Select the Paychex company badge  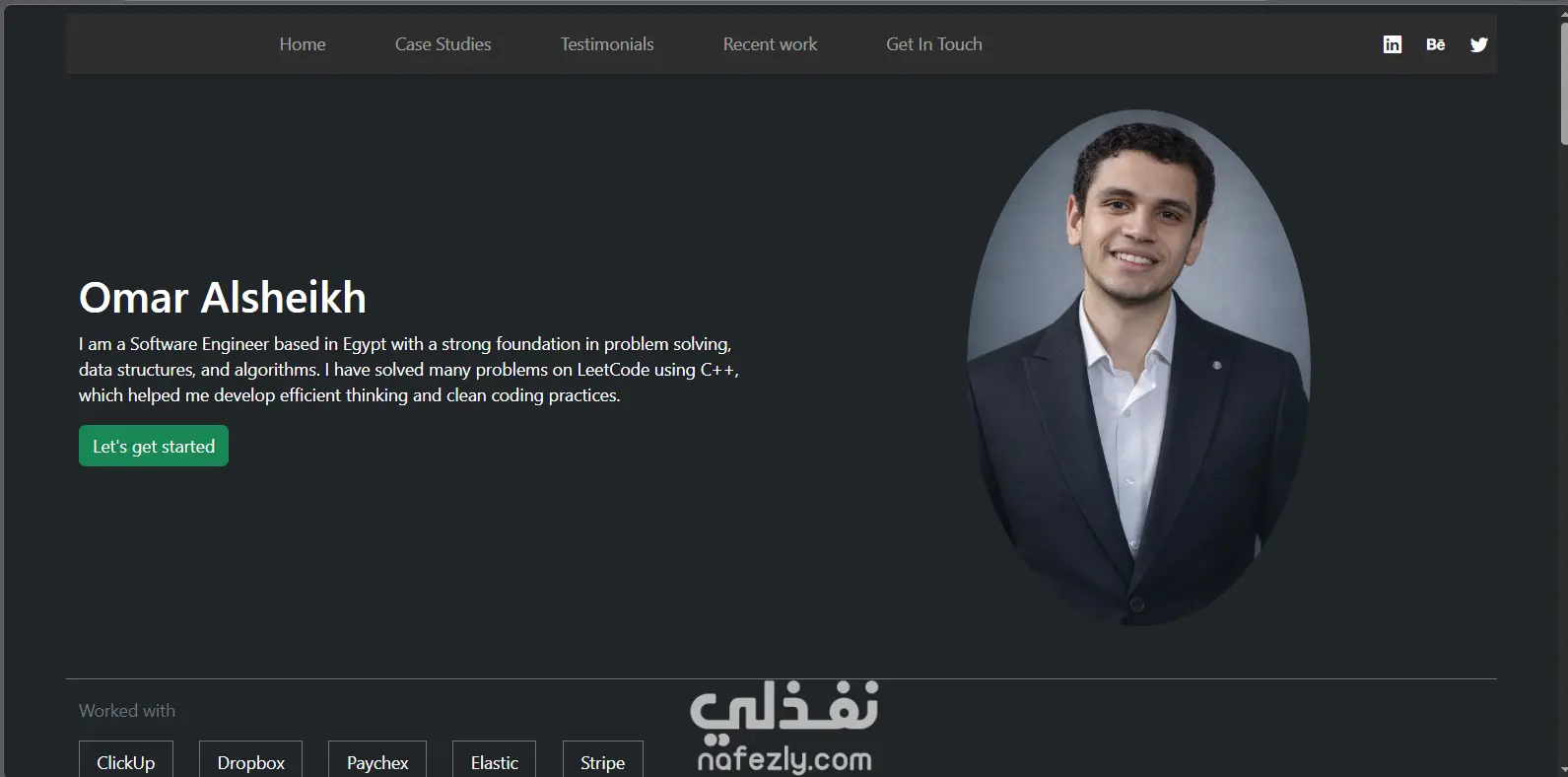pos(377,762)
